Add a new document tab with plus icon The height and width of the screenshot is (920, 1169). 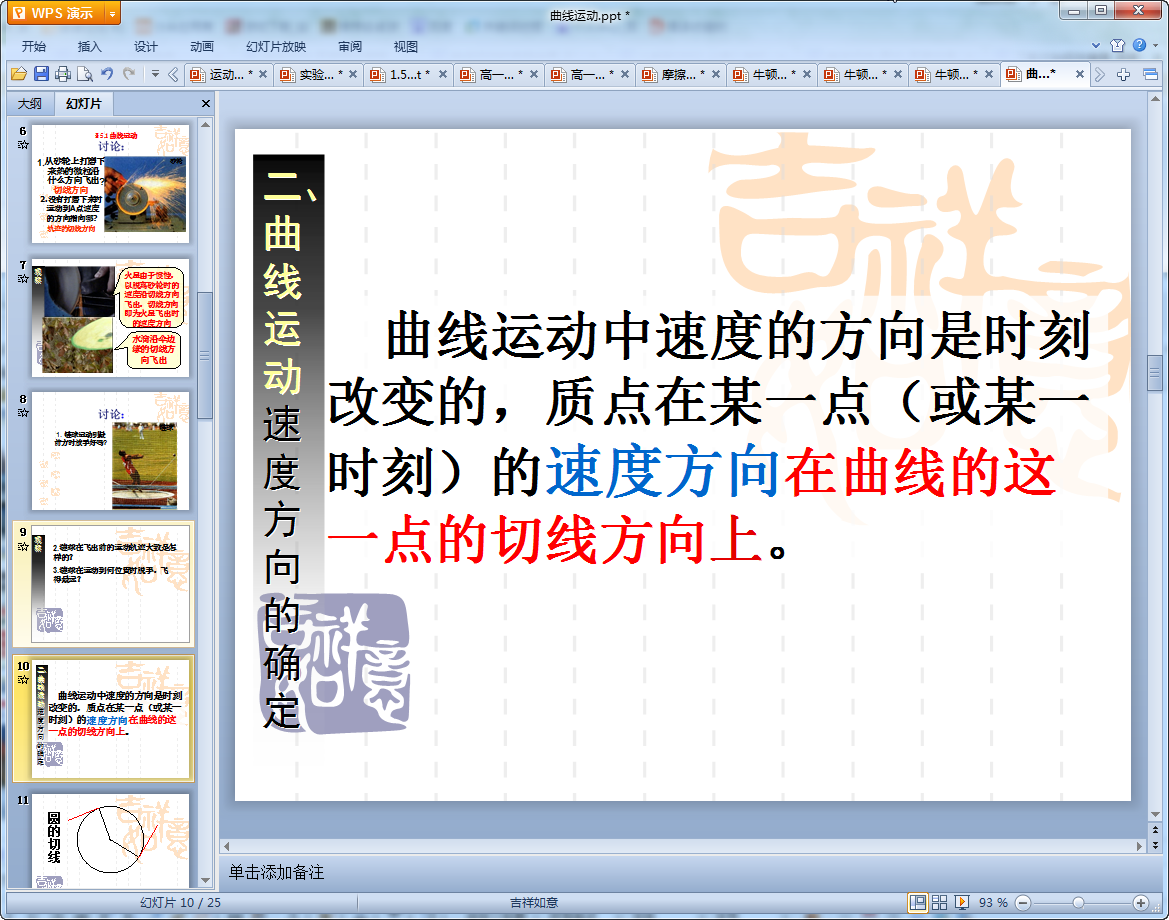click(1124, 75)
